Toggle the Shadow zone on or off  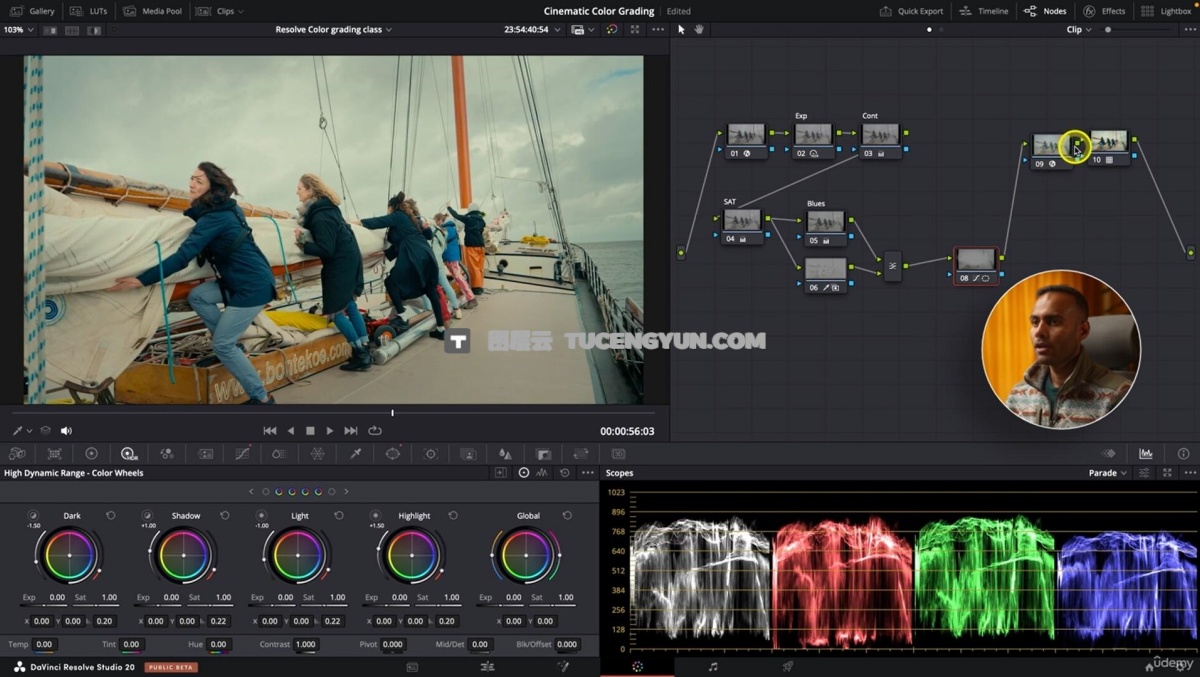click(x=147, y=515)
